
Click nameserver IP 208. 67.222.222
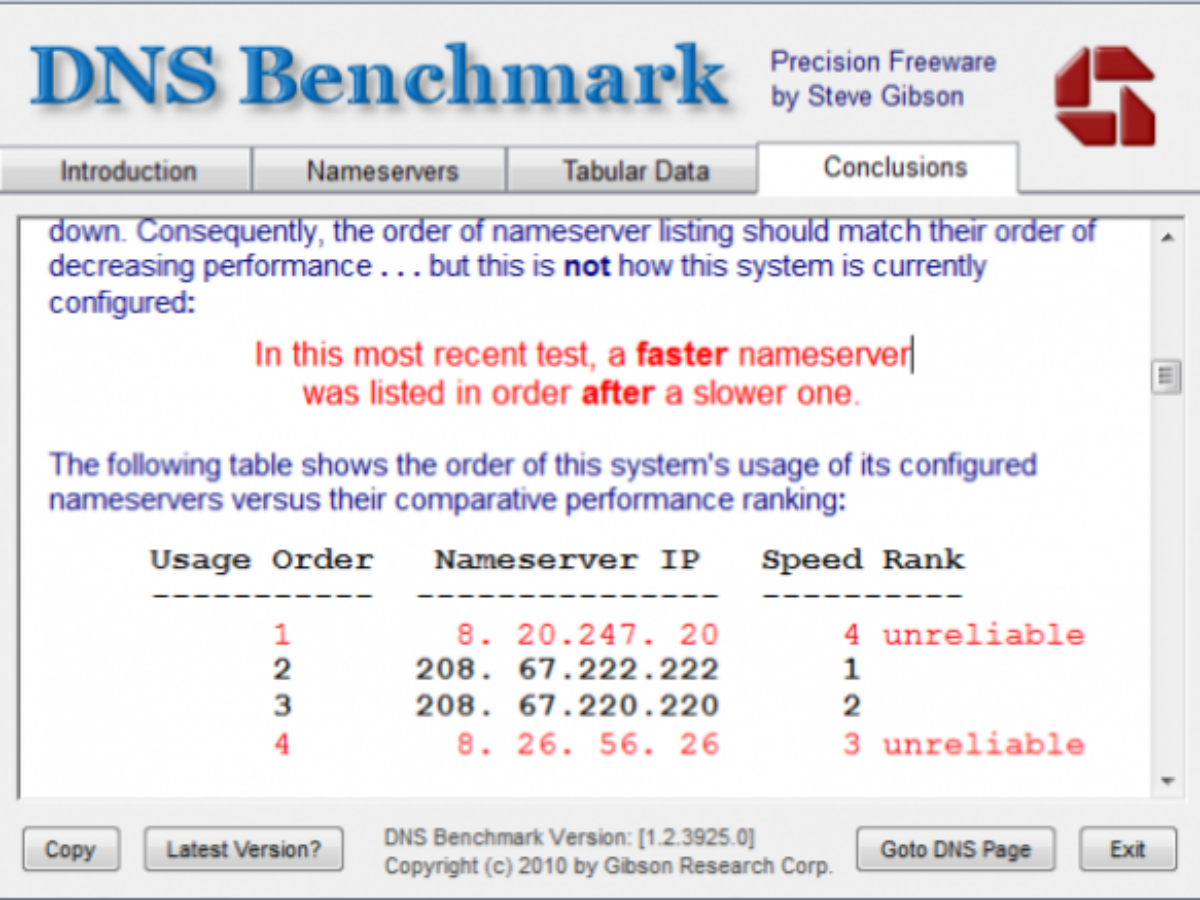567,669
